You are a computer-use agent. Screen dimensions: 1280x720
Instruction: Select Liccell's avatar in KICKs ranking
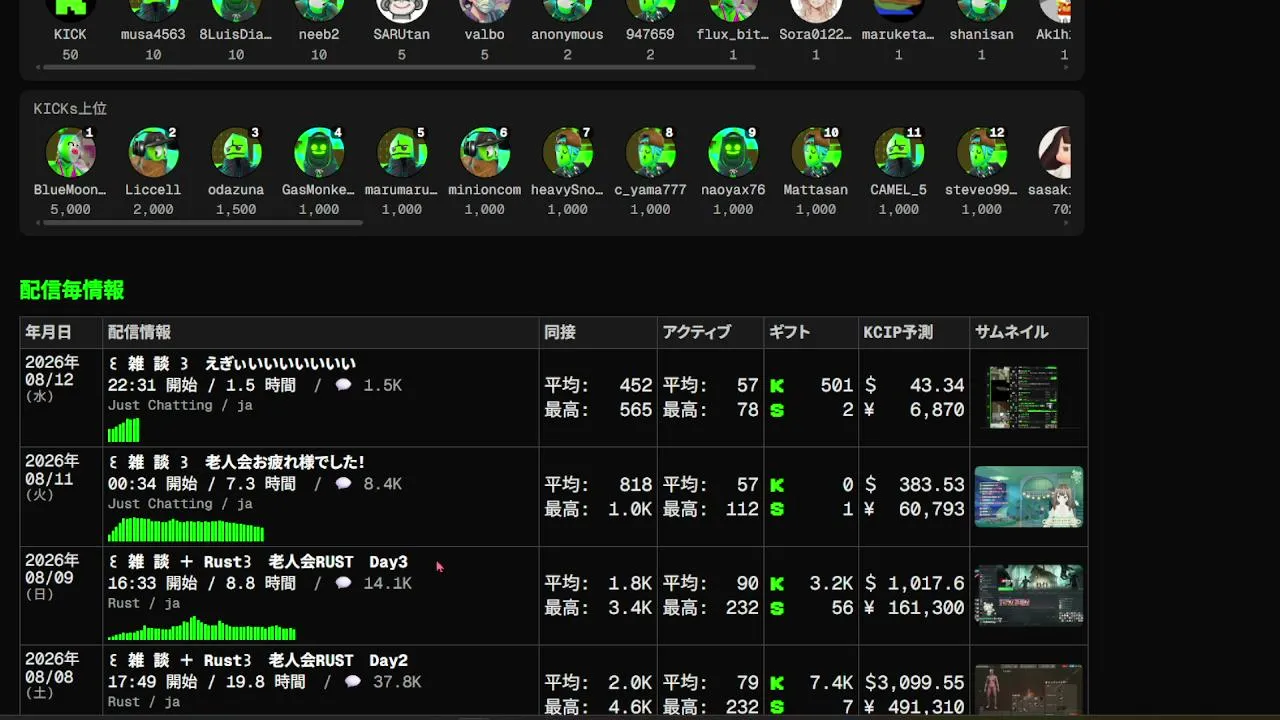pos(154,153)
